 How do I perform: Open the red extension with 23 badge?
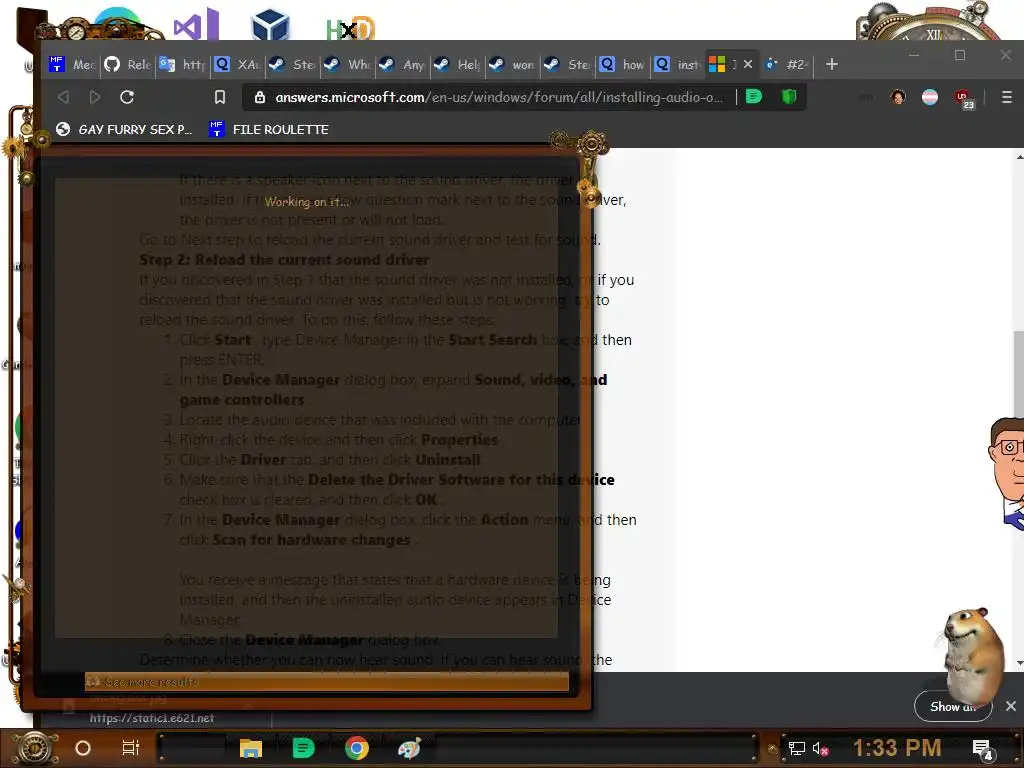[x=964, y=99]
